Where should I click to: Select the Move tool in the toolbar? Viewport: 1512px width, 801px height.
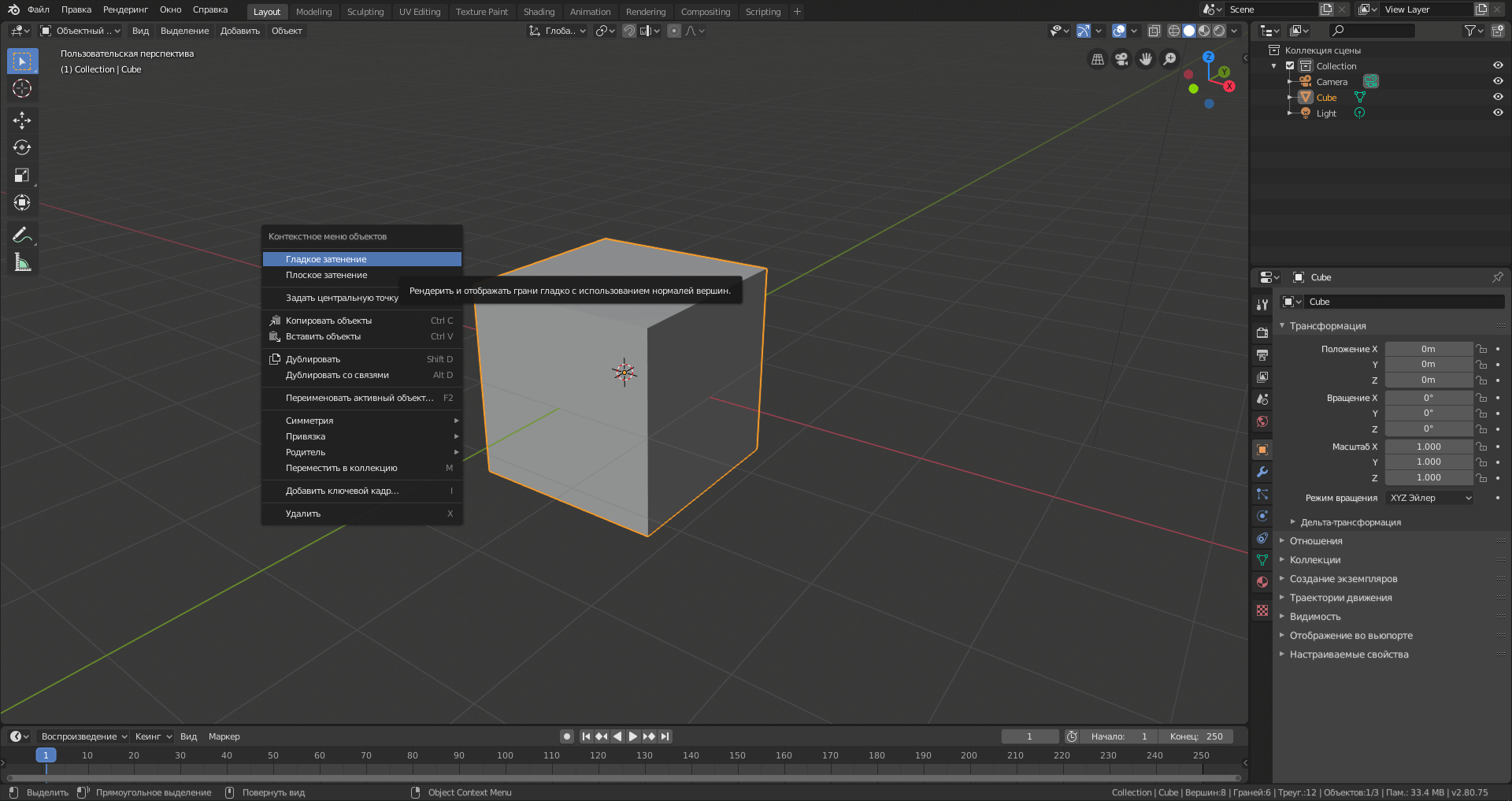tap(22, 120)
